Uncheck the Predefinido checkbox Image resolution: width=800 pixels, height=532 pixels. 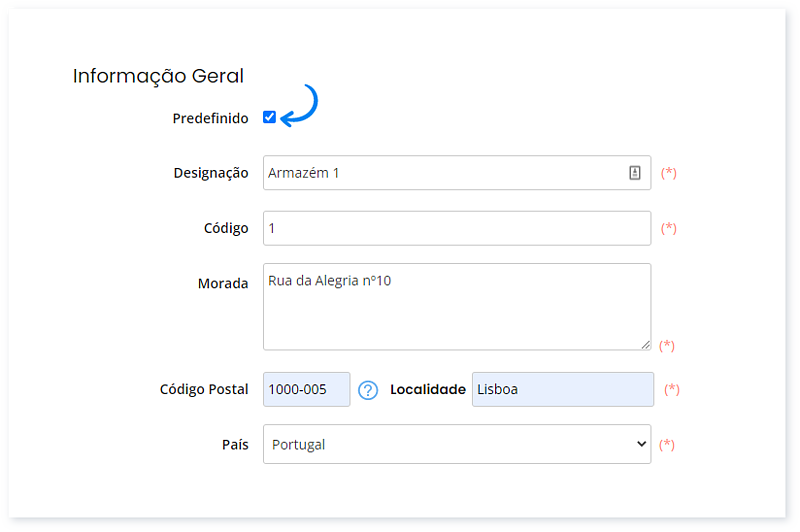tap(269, 117)
